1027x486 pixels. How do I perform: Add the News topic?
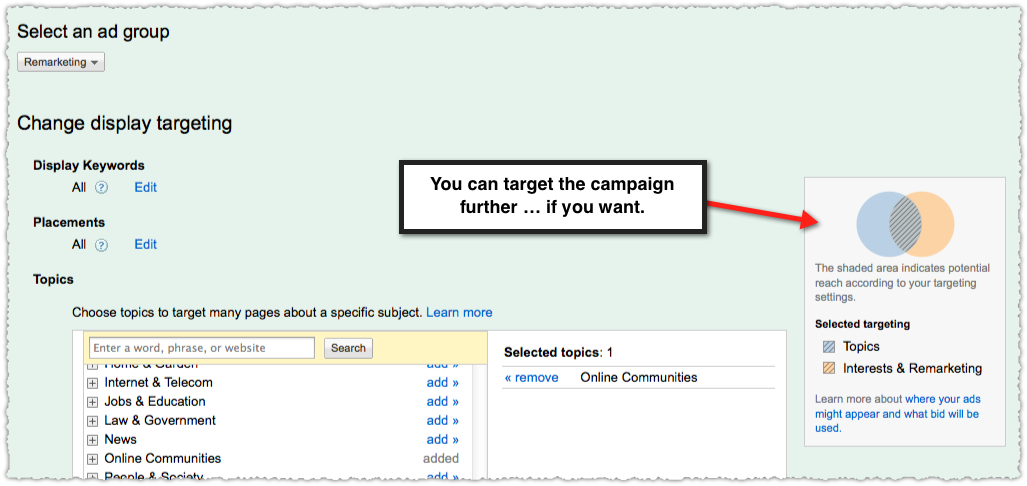[x=443, y=439]
